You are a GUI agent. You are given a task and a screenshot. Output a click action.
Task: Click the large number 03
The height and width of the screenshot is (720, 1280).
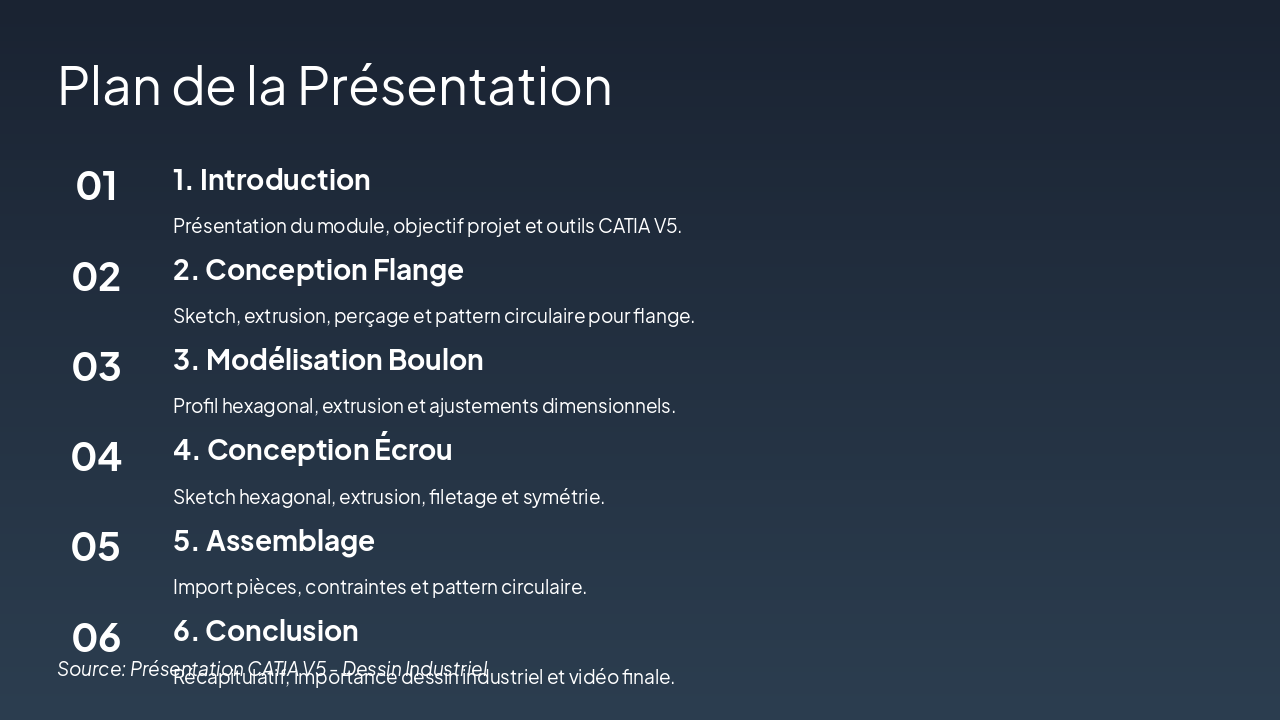pos(96,367)
